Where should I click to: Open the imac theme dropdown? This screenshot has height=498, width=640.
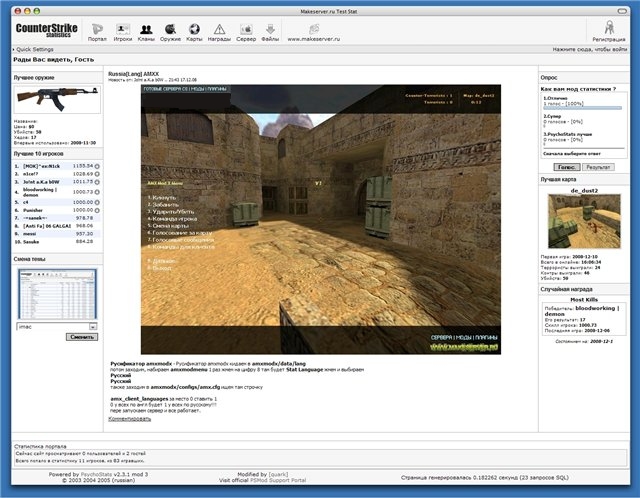pyautogui.click(x=93, y=327)
